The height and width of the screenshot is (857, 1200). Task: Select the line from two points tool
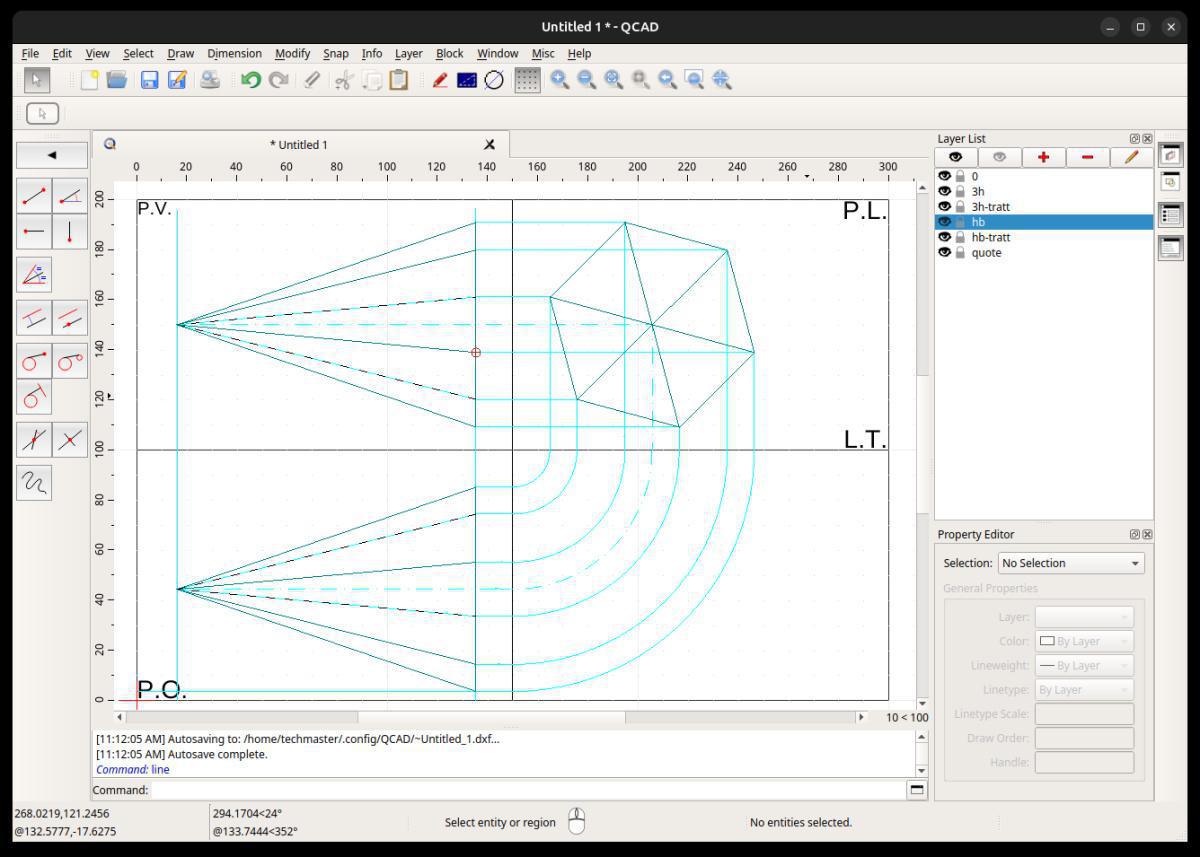tap(34, 196)
